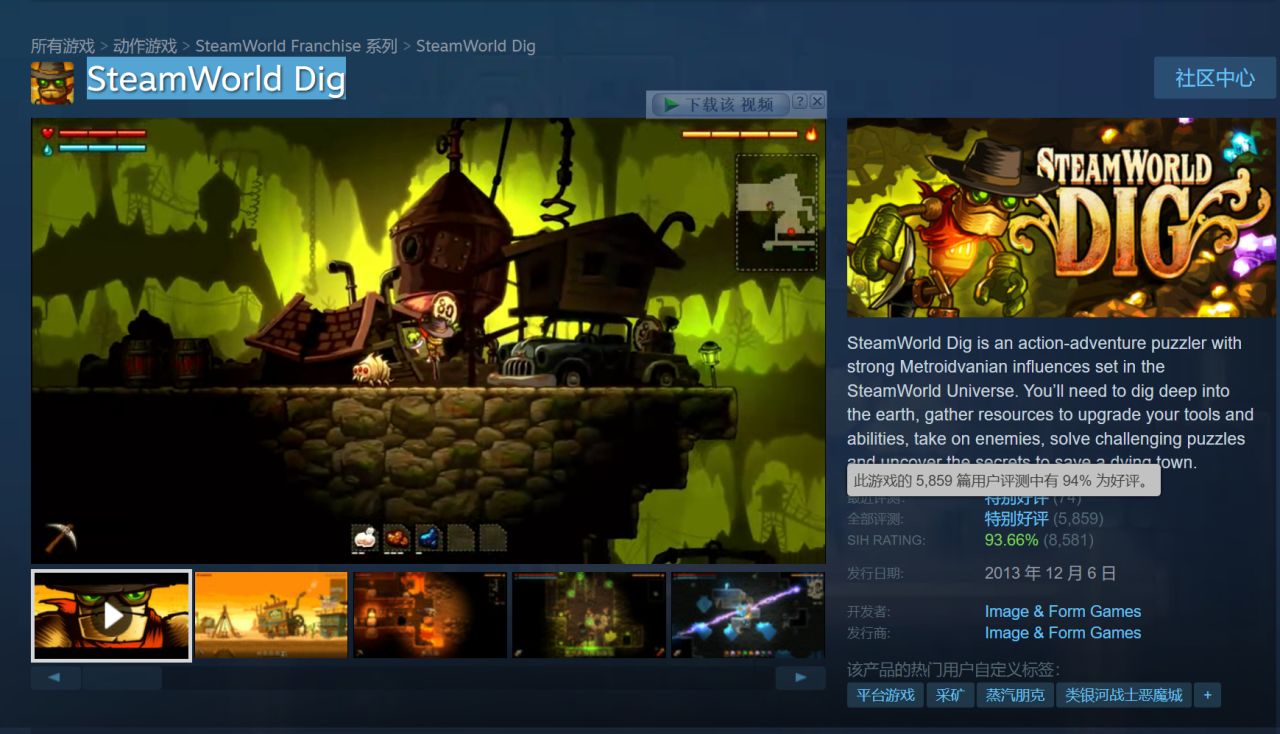Select the 采矿 tag
This screenshot has width=1280, height=734.
tap(949, 695)
